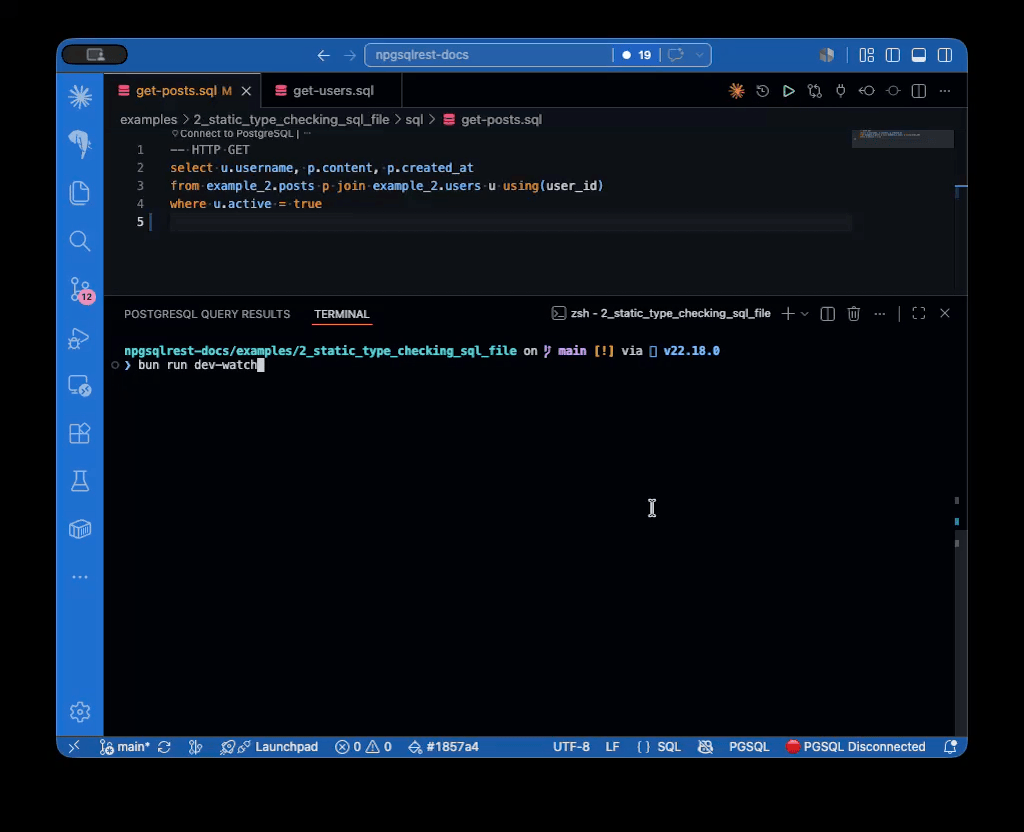
Task: Split the terminal
Action: pyautogui.click(x=827, y=313)
